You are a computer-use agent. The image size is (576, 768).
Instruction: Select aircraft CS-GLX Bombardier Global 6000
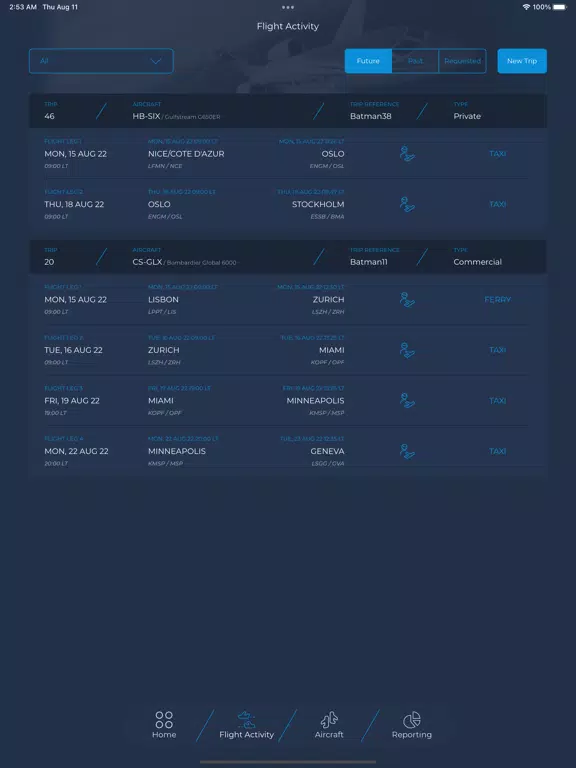[x=184, y=262]
